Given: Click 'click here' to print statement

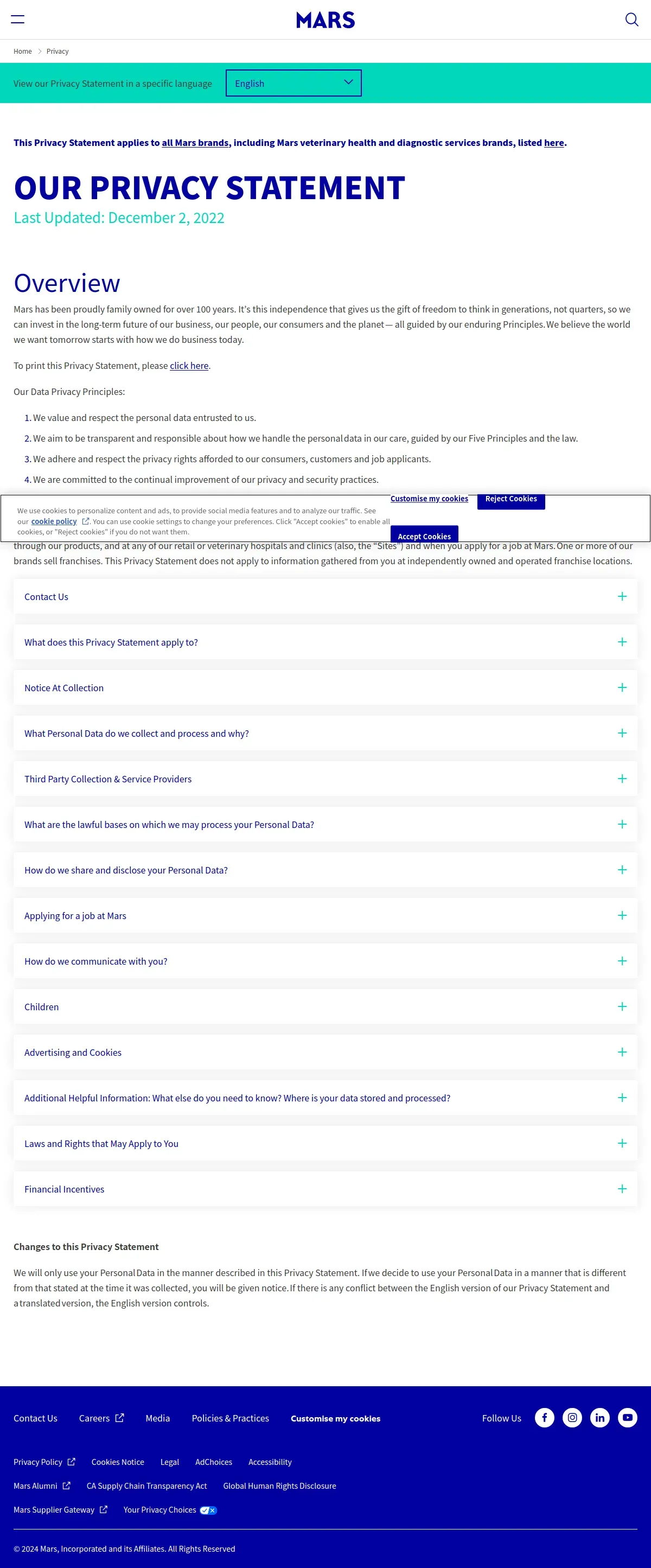Looking at the screenshot, I should (x=189, y=365).
